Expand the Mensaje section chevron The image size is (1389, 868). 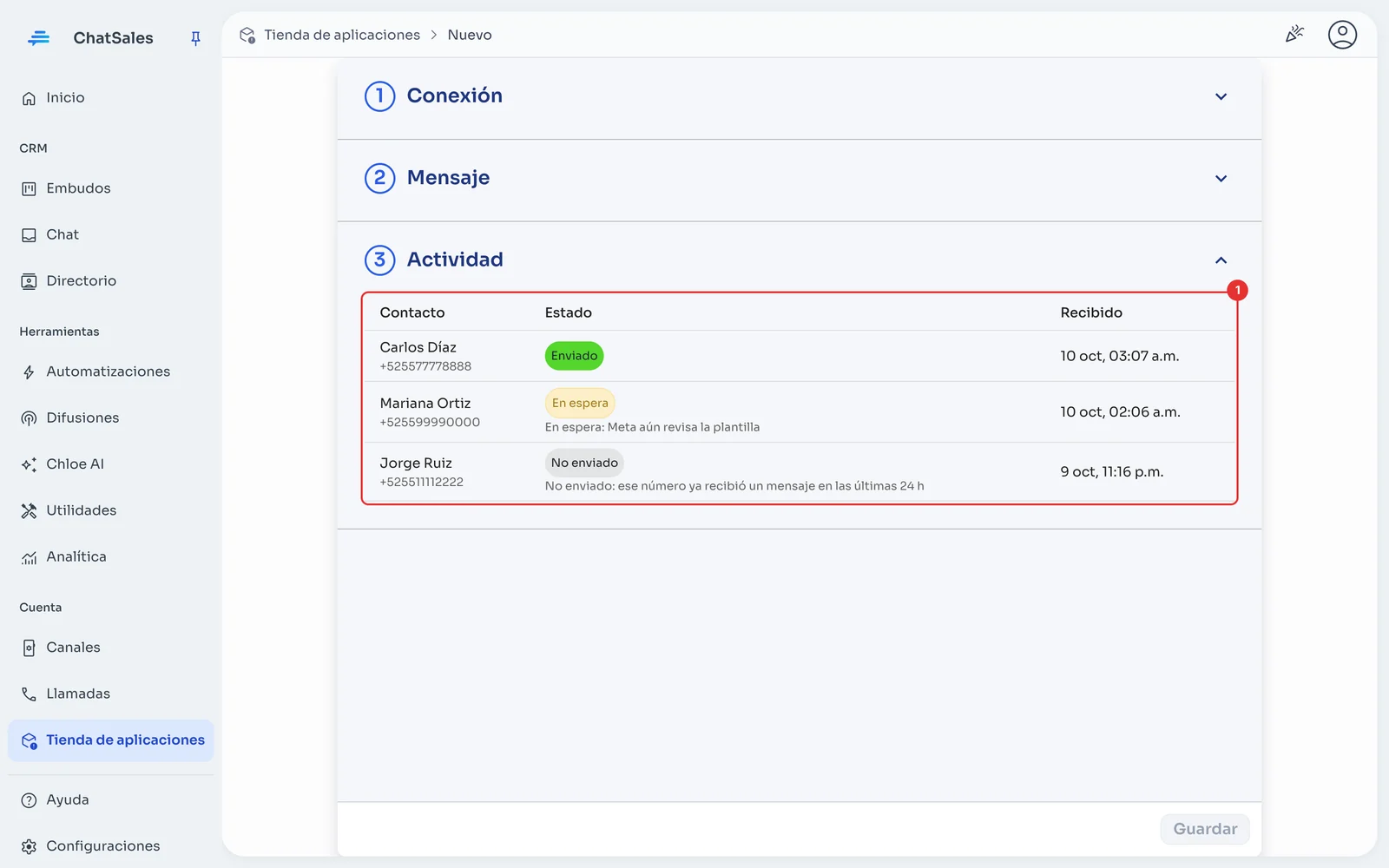[1221, 179]
